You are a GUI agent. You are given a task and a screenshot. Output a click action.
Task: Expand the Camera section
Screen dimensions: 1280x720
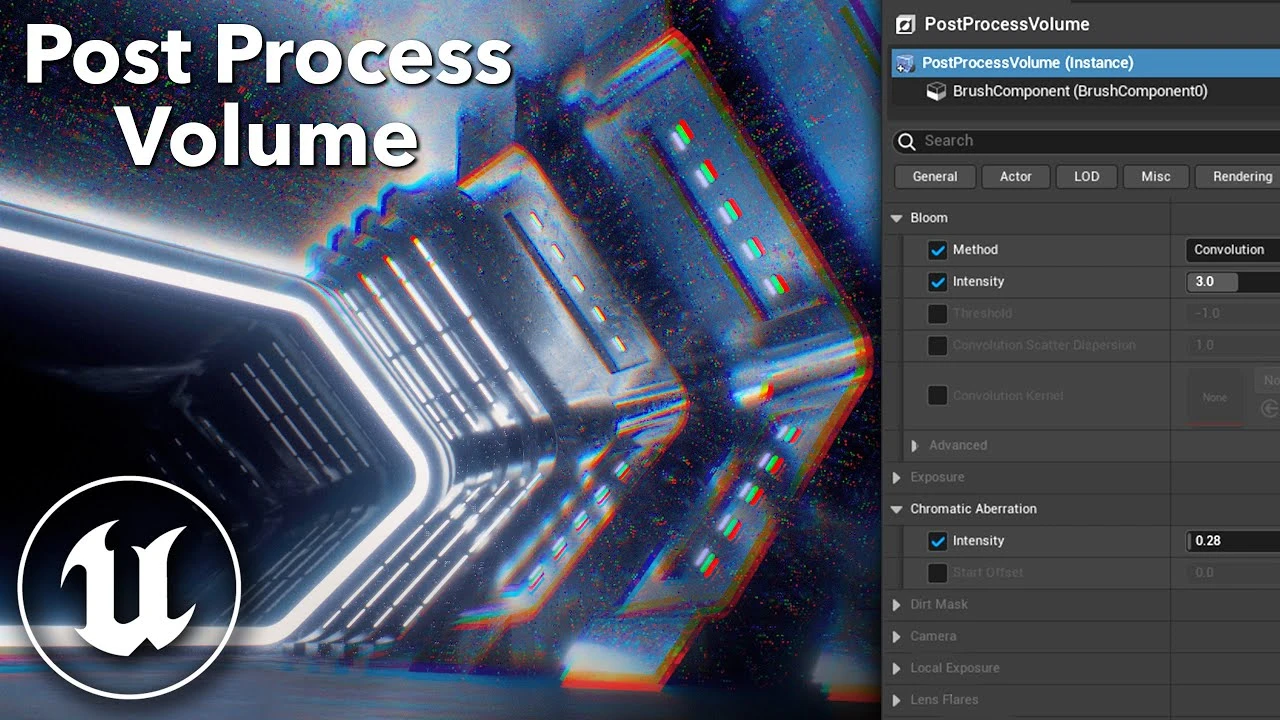tap(897, 637)
